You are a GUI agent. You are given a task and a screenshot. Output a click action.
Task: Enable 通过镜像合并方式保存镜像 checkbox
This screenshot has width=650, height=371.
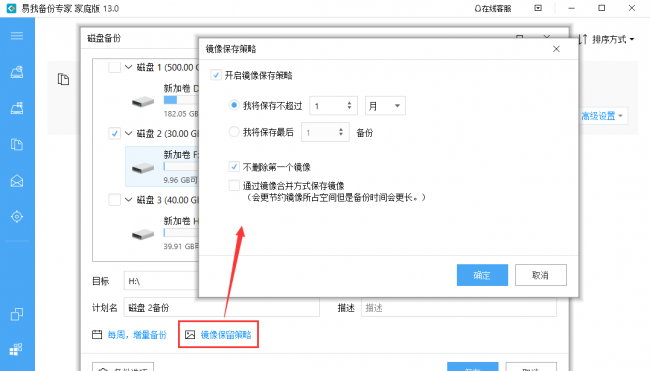pyautogui.click(x=234, y=185)
